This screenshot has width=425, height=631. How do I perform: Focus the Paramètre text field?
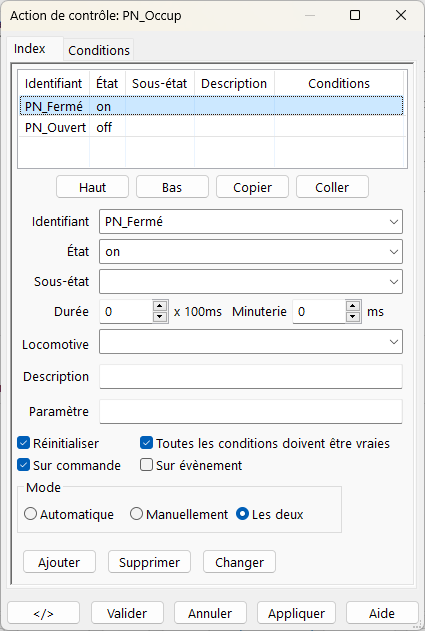(251, 411)
